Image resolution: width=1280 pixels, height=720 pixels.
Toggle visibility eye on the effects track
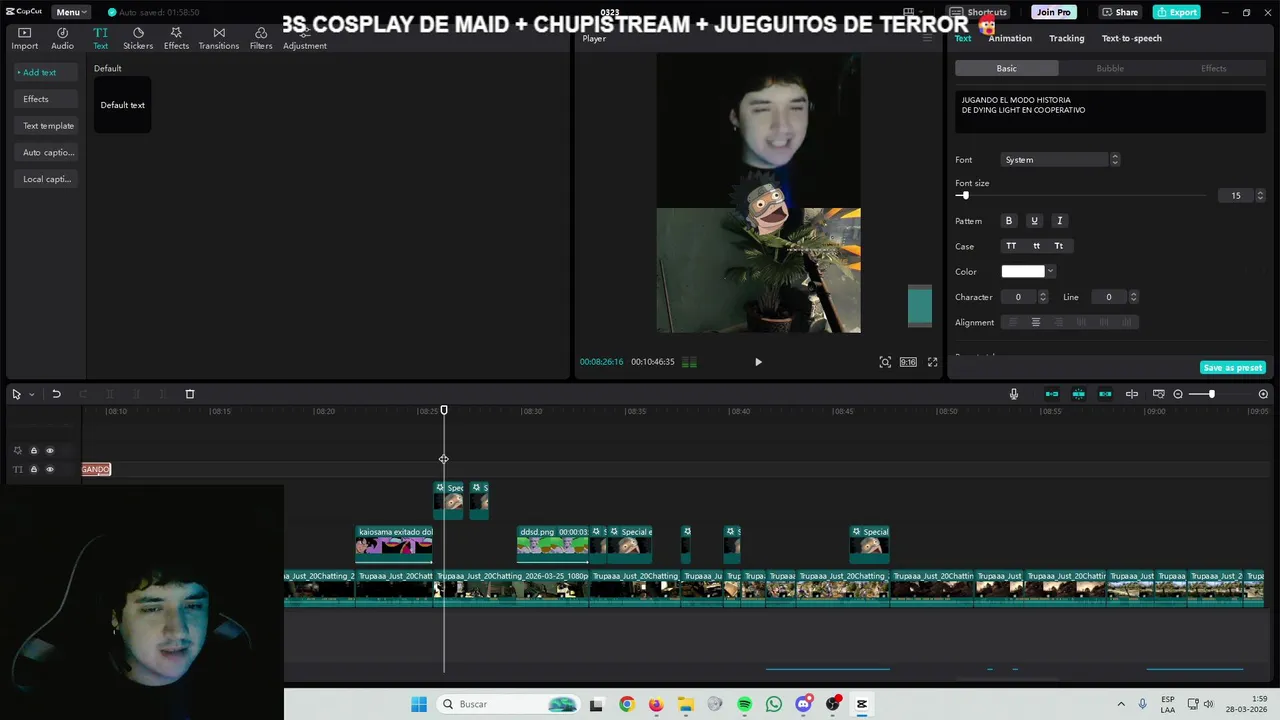(49, 450)
